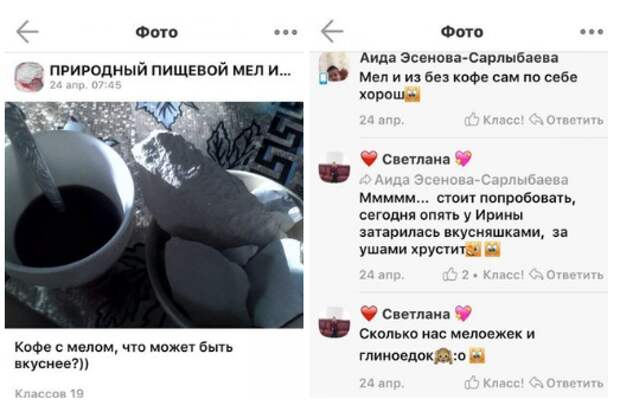Viewport: 620px width, 412px height.
Task: Open the ПРИРОДНЫЙ ПИЩЕВОЙ МЕЛ group title
Action: pos(170,70)
